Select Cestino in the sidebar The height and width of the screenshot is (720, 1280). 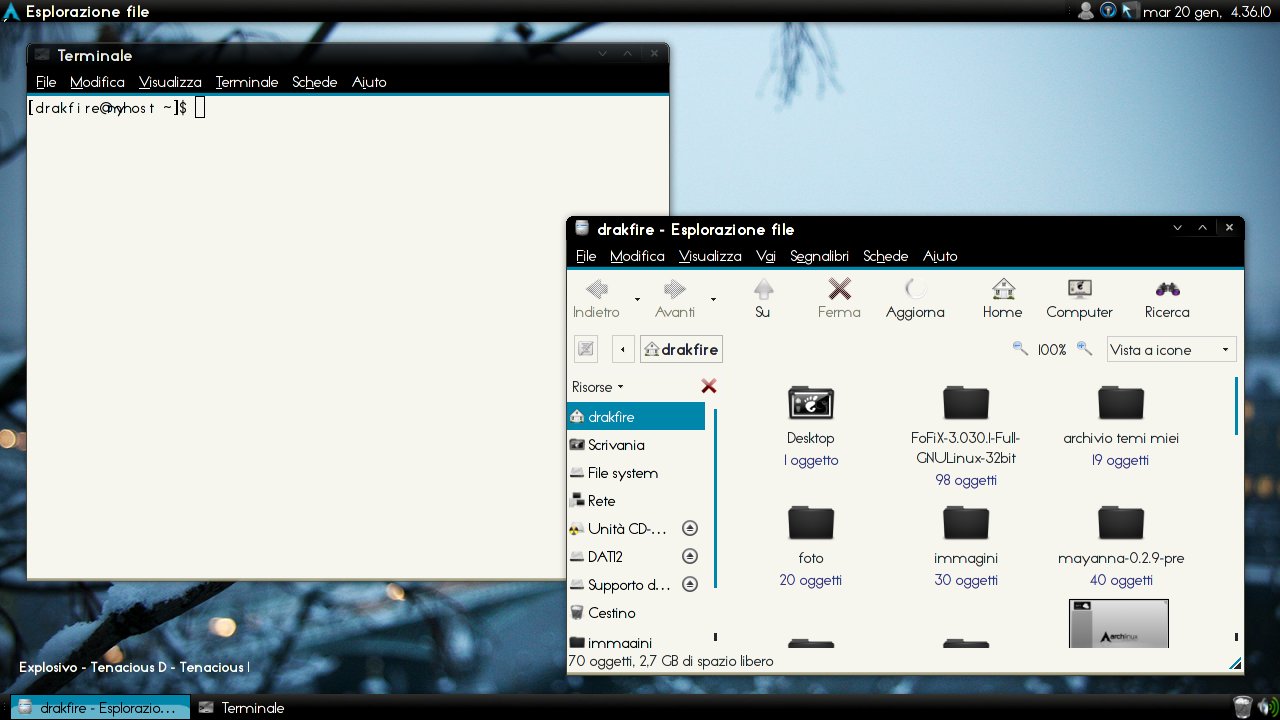(636, 613)
